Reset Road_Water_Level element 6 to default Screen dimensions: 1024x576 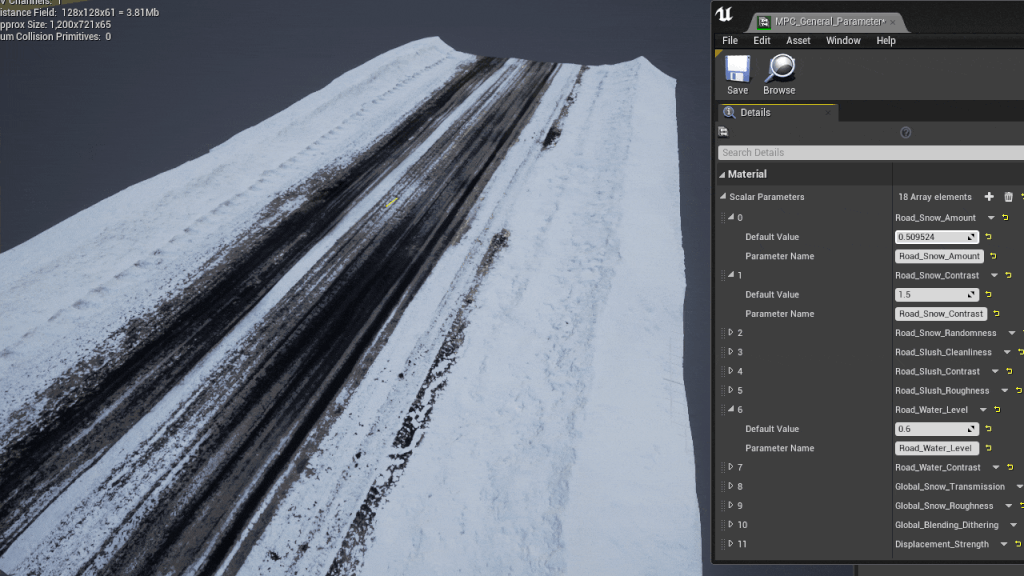pyautogui.click(x=997, y=409)
